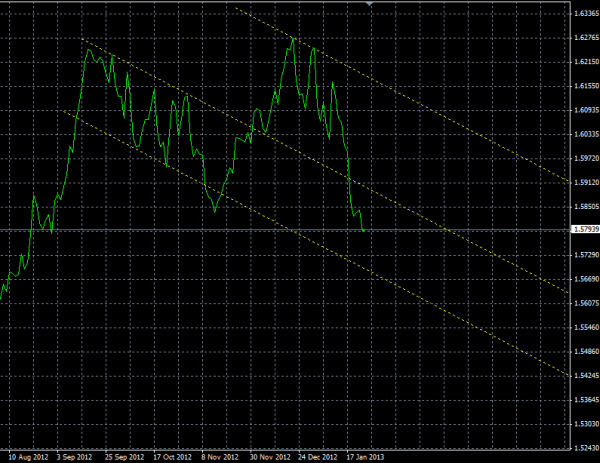600x463 pixels.
Task: Click the 8 Nov 2012 date label
Action: 220,457
